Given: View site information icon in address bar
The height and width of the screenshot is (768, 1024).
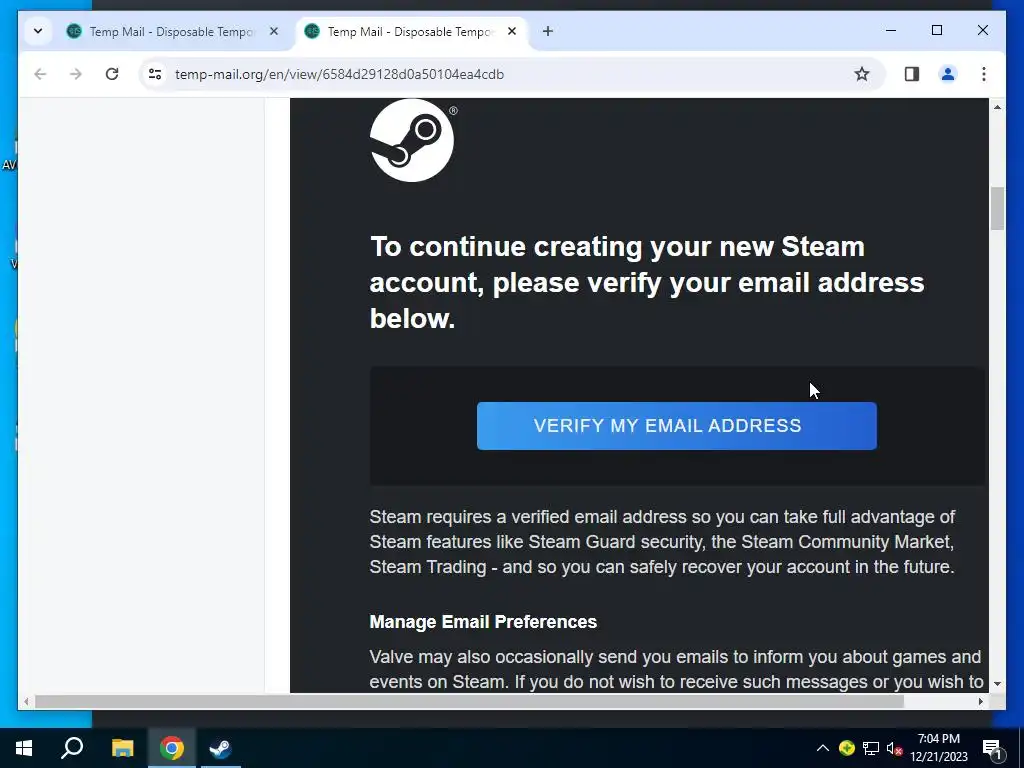Looking at the screenshot, I should tap(155, 74).
